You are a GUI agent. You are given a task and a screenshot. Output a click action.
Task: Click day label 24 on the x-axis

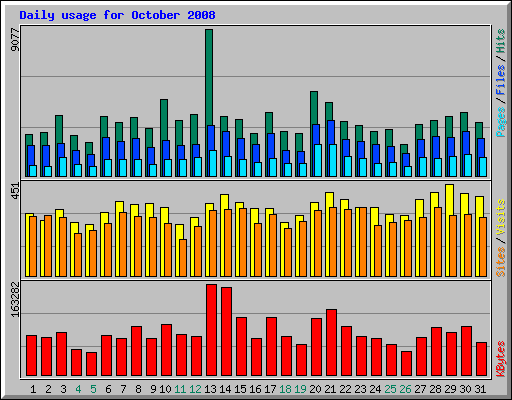pos(375,389)
